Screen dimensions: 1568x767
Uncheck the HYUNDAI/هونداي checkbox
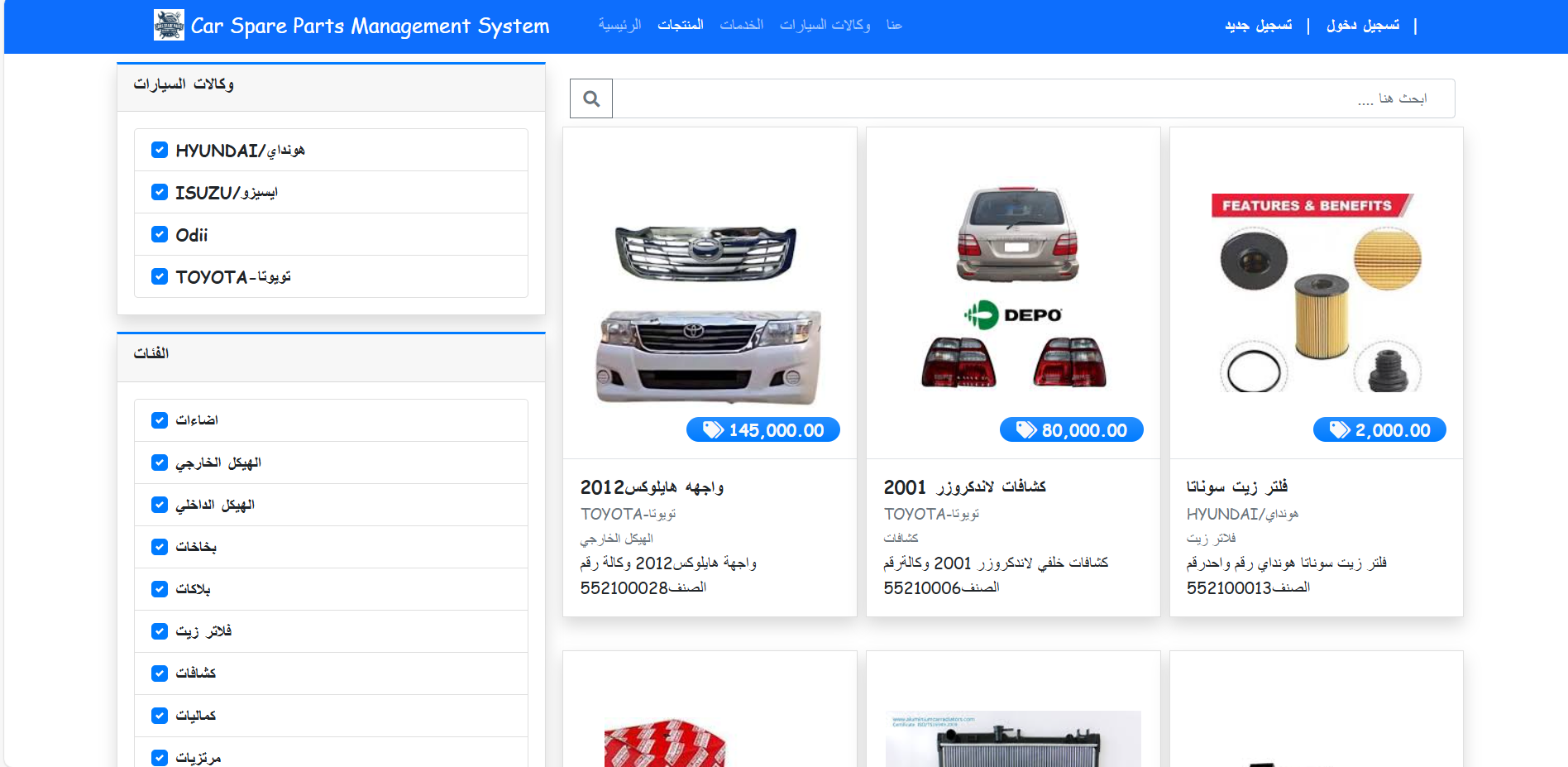click(x=160, y=150)
